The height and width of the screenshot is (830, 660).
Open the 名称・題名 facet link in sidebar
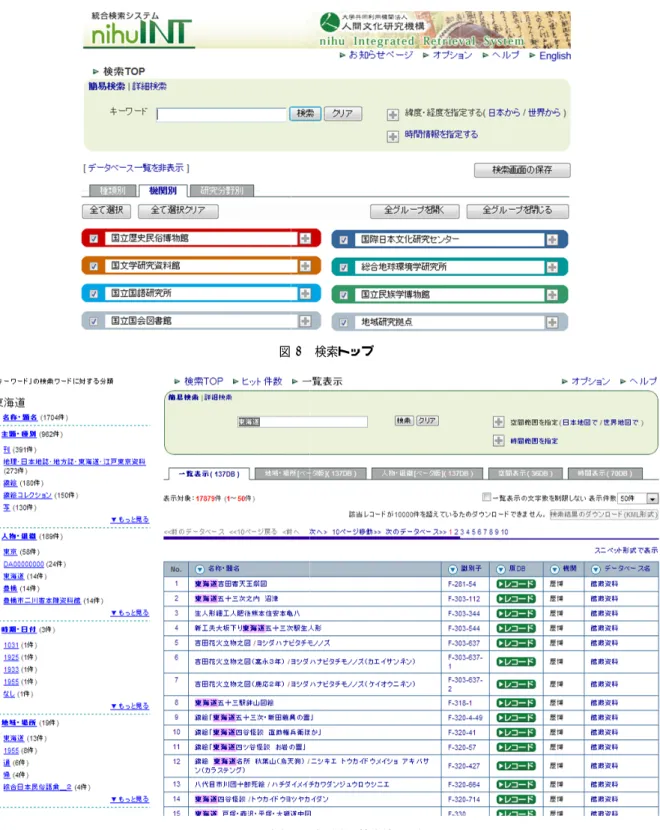tap(20, 418)
